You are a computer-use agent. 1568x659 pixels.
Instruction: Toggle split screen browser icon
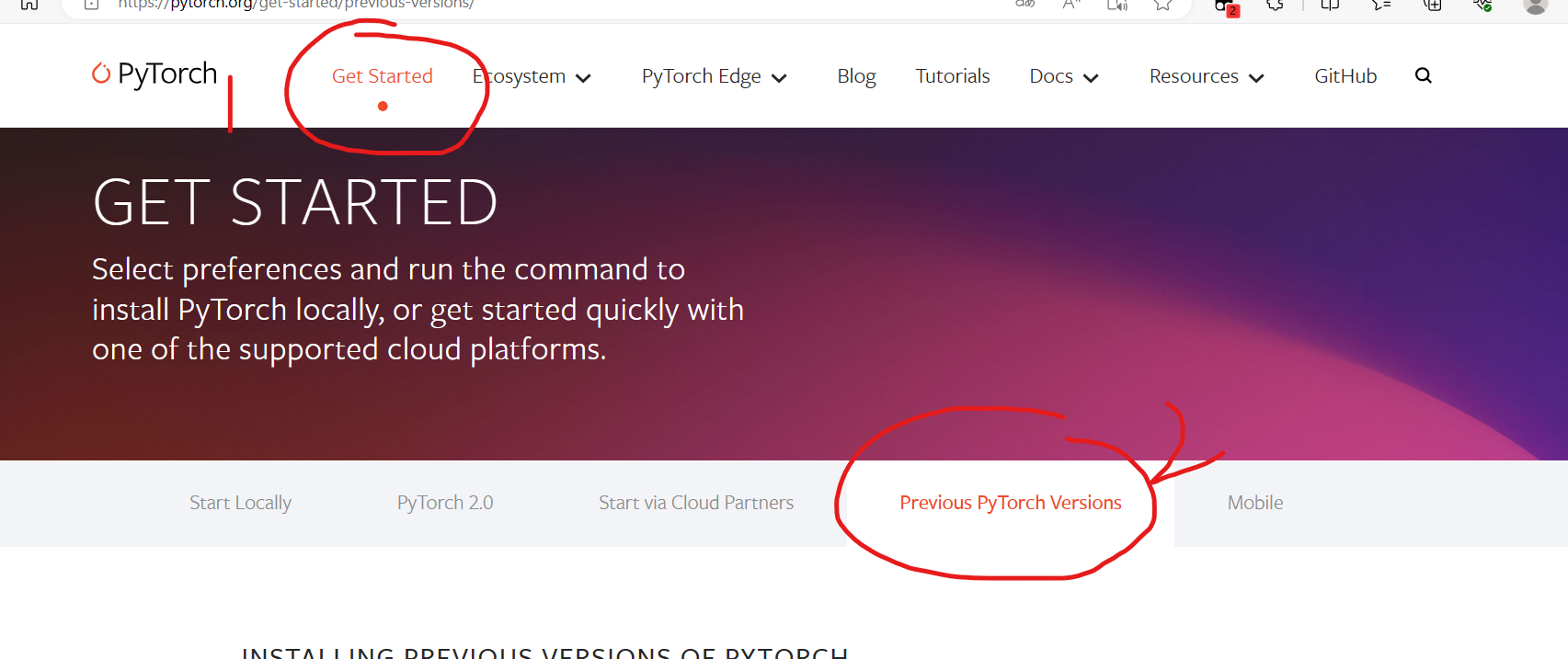[1330, 5]
